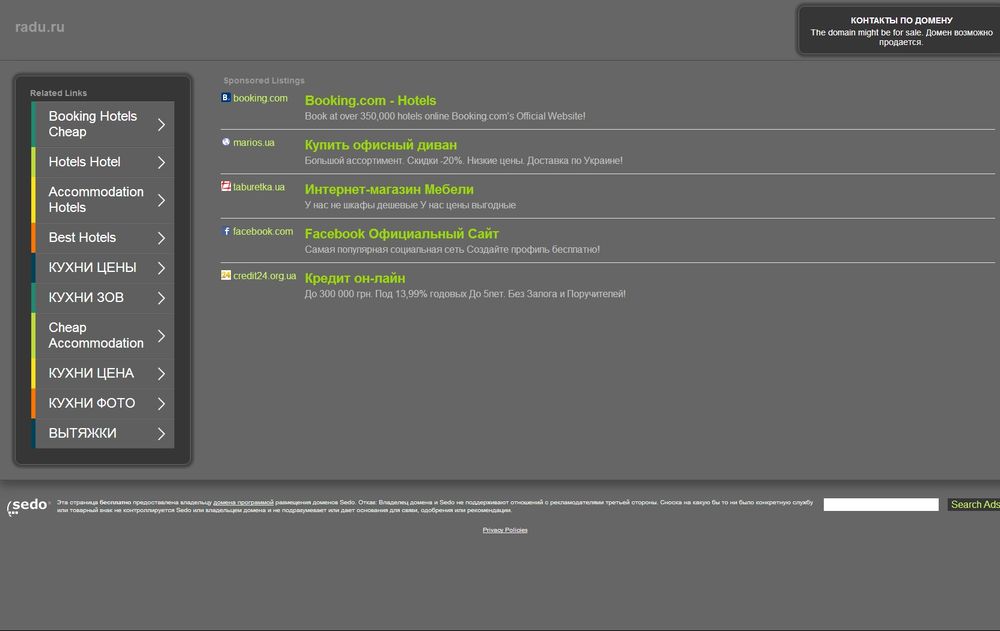
Task: Select КУХНИ ЦЕНА related link
Action: (x=103, y=373)
